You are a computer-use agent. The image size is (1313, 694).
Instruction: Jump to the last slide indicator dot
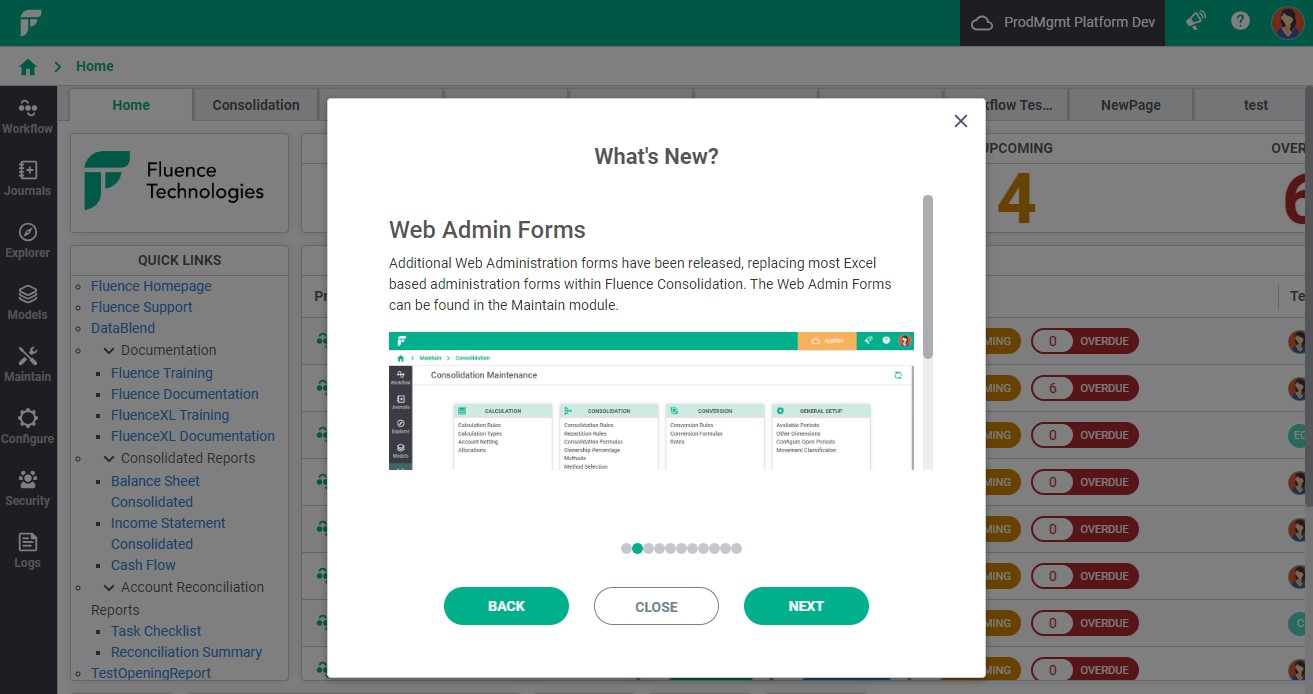pos(737,548)
